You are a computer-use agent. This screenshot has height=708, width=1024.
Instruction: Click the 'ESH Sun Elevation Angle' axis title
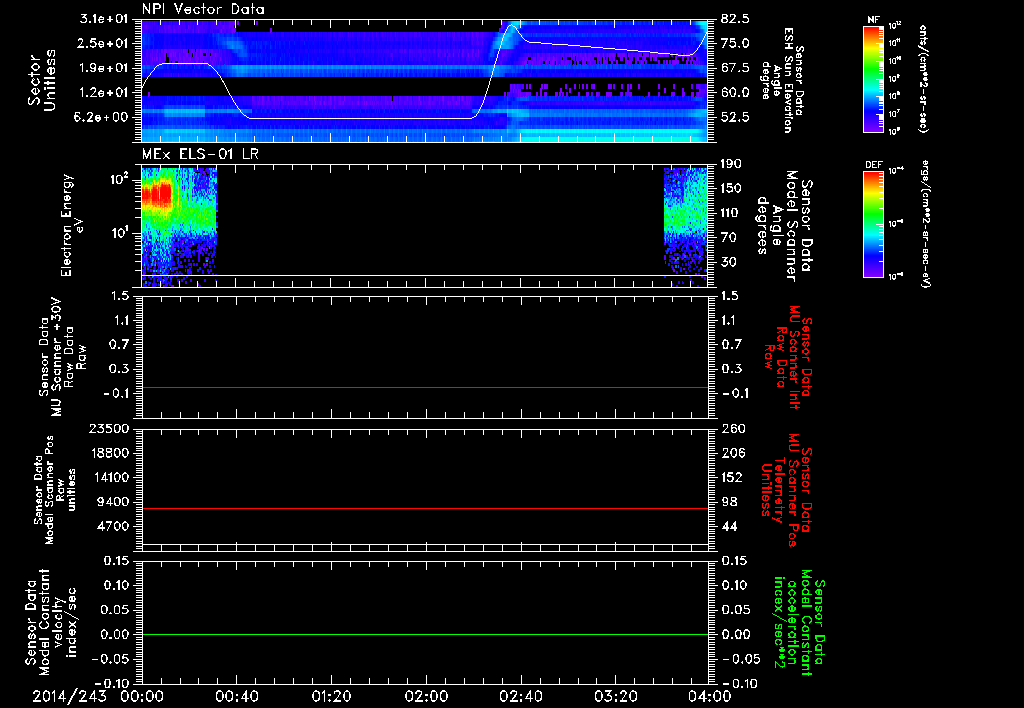tap(781, 80)
